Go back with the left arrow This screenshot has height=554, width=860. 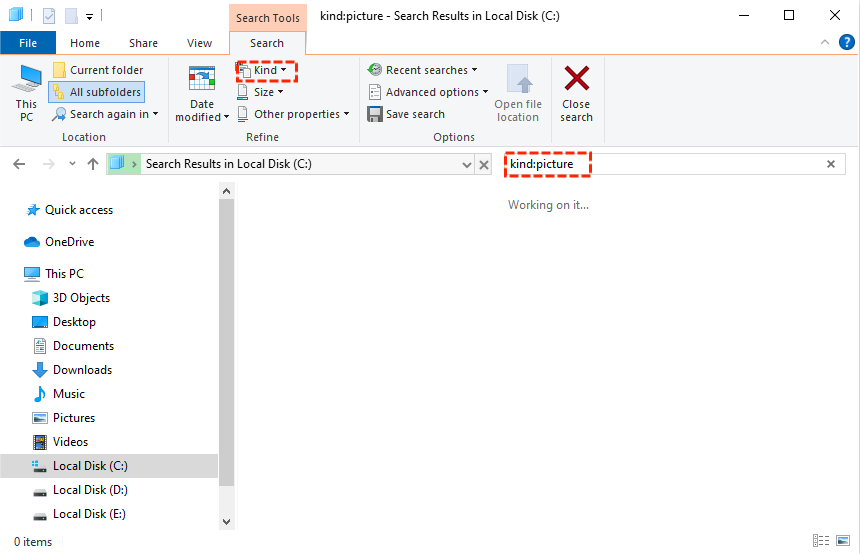pyautogui.click(x=19, y=164)
